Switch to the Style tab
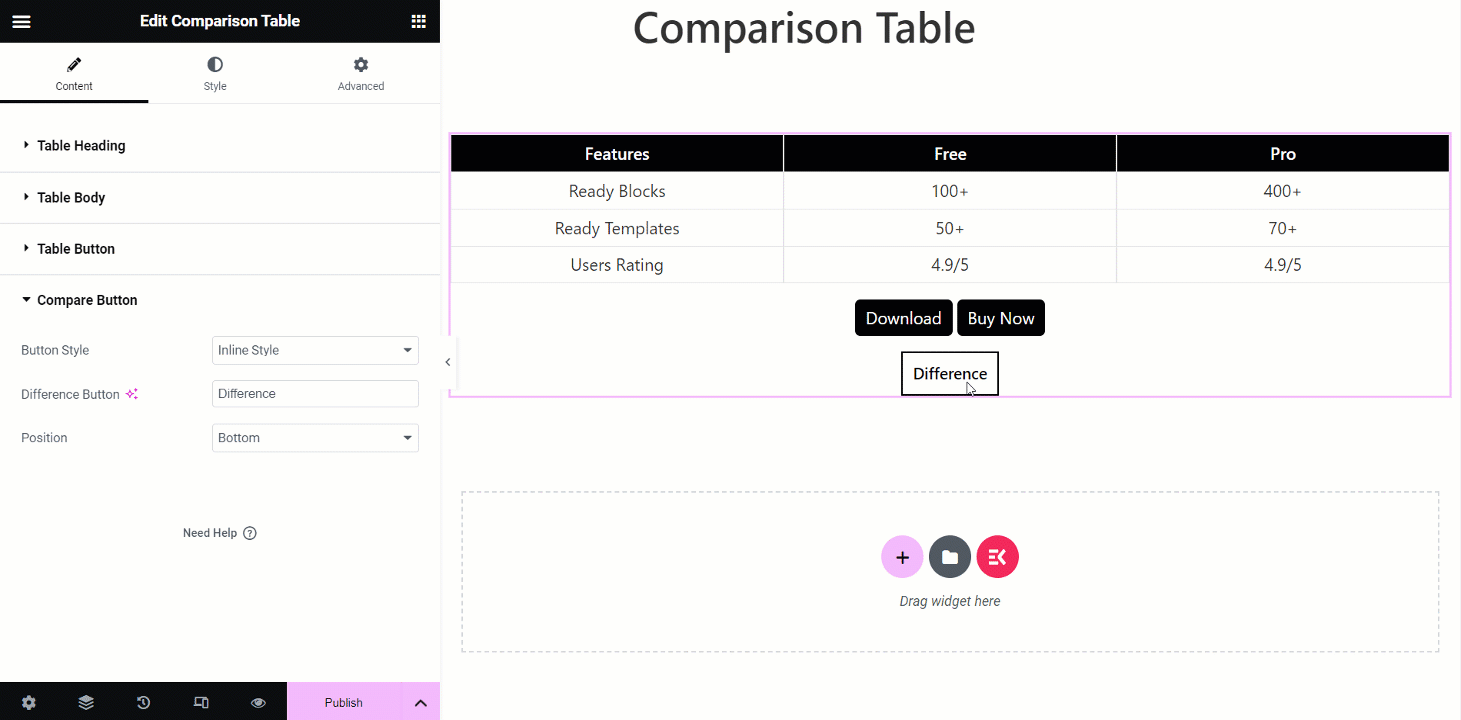 click(215, 74)
